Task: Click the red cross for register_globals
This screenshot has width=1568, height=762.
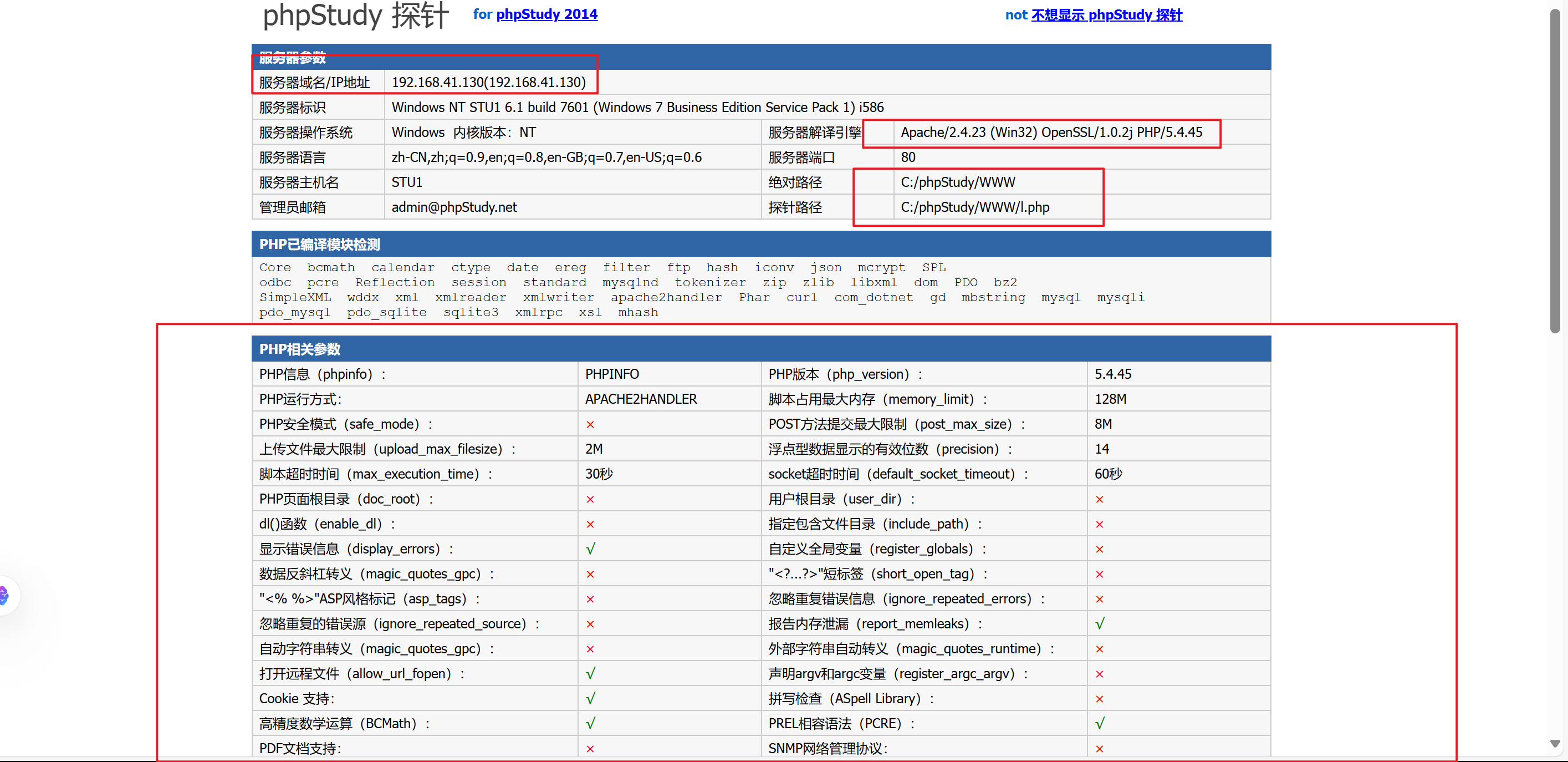Action: [x=1099, y=550]
